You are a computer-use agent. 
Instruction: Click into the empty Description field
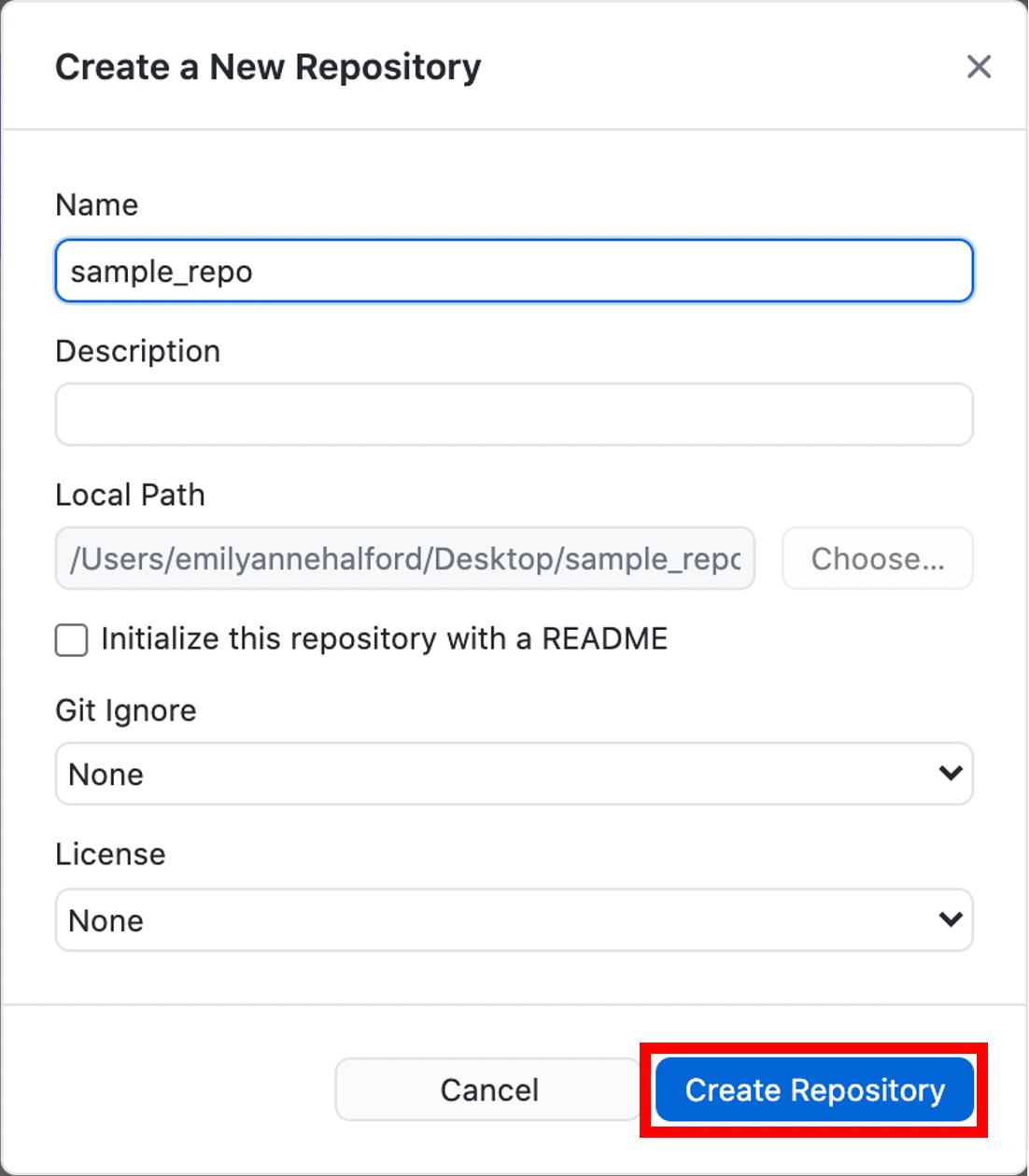tap(514, 414)
